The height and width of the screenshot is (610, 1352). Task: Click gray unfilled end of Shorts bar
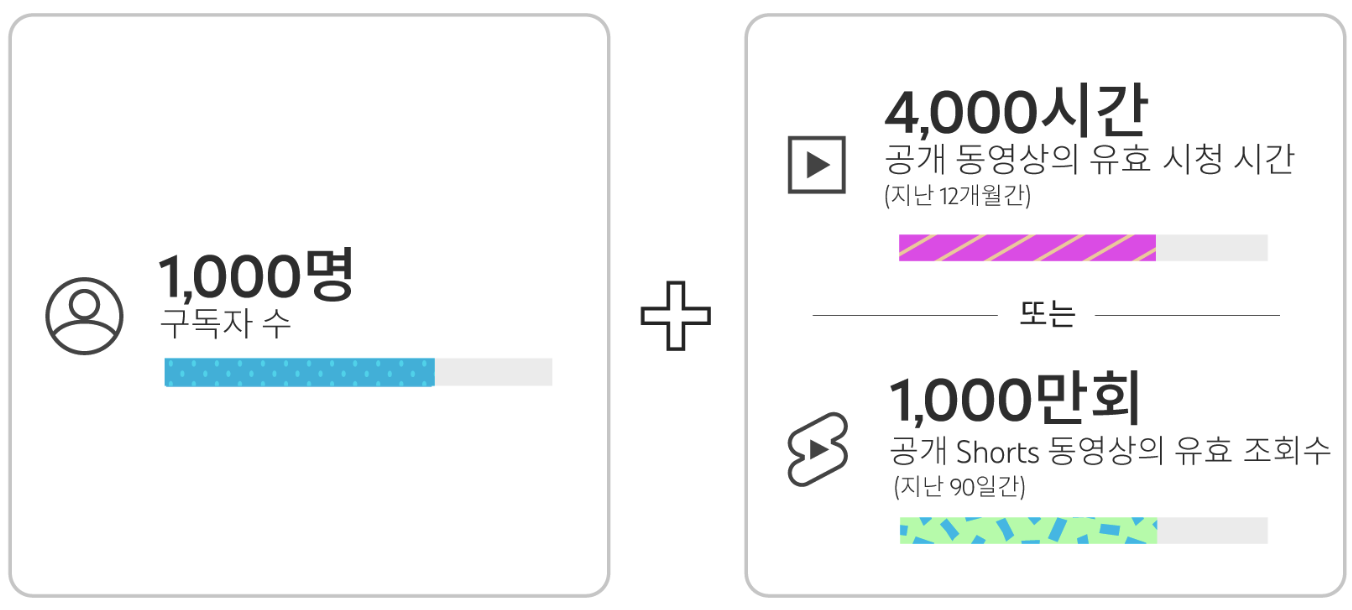click(x=1212, y=530)
